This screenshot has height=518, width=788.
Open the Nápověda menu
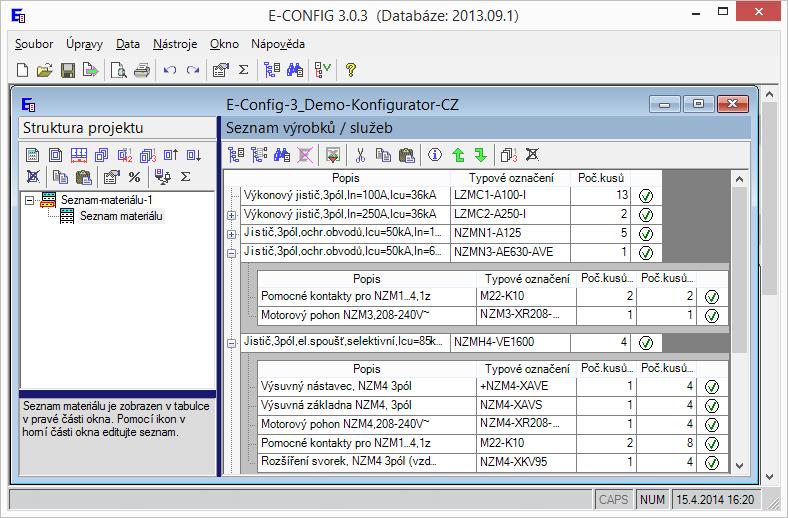[x=278, y=44]
